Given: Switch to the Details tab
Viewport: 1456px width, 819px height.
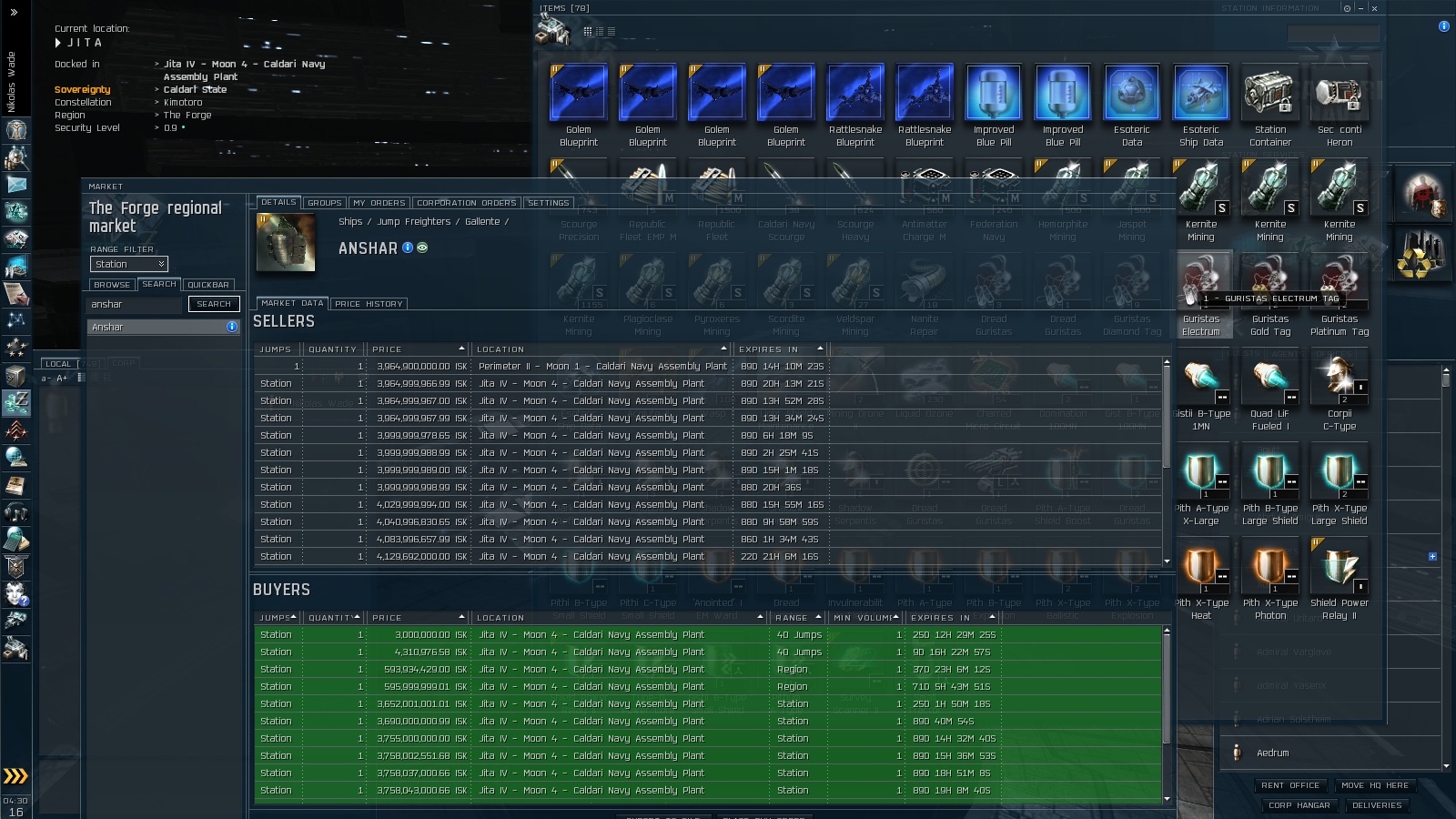Looking at the screenshot, I should click(278, 202).
